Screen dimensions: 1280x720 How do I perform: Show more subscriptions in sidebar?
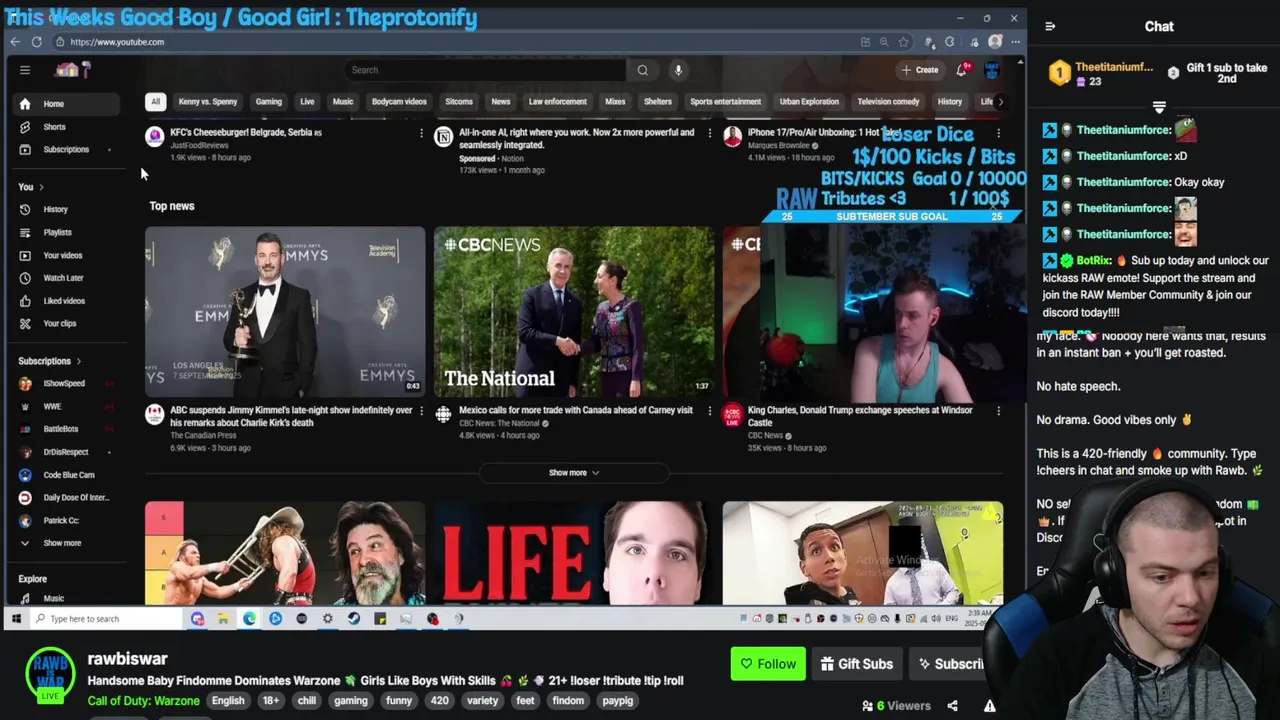[x=62, y=543]
